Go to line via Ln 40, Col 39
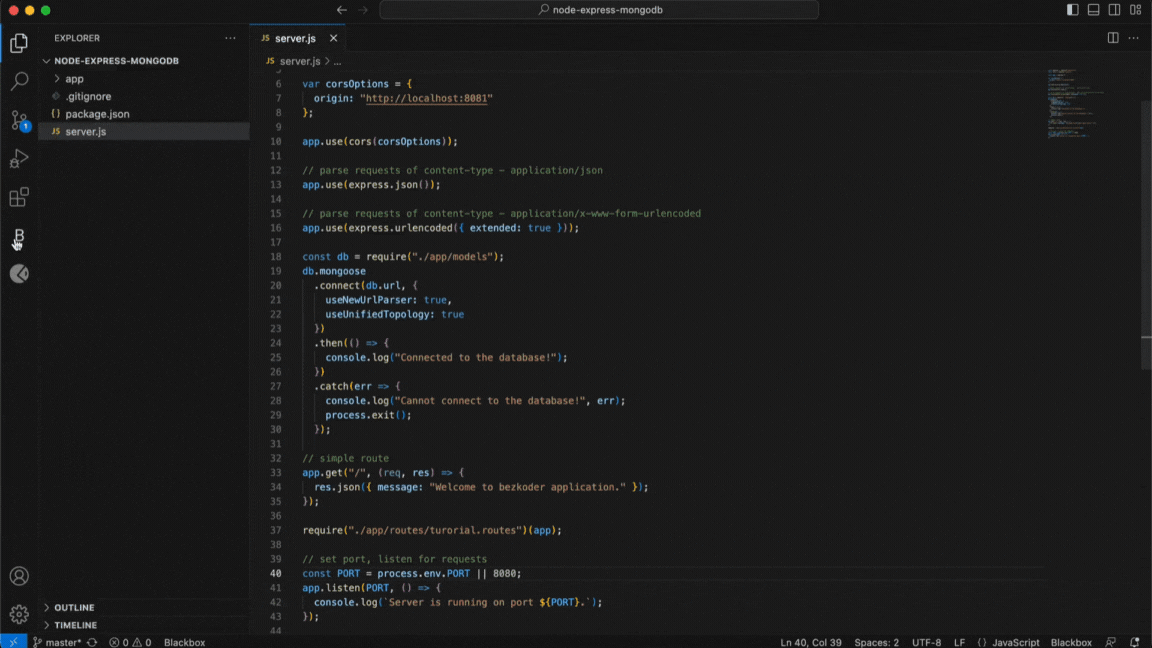 coord(810,642)
